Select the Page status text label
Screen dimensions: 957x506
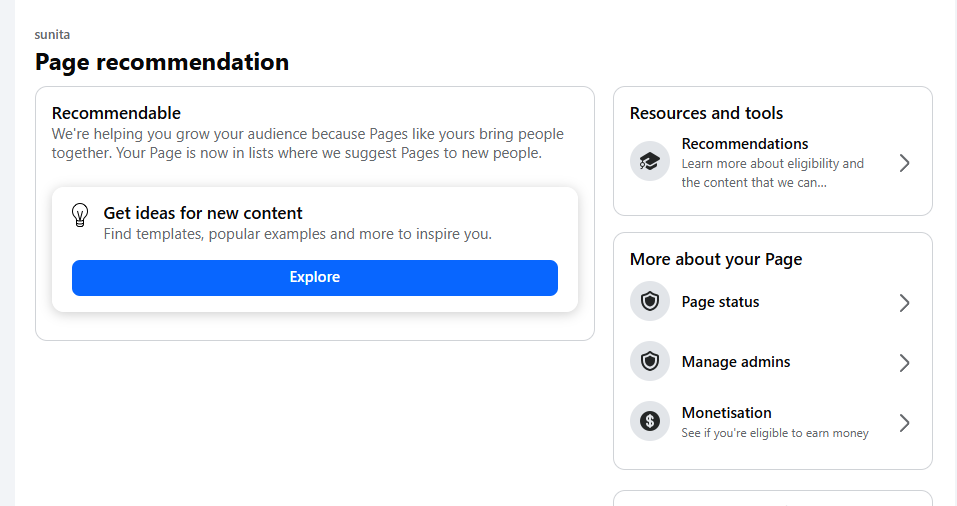click(x=720, y=302)
